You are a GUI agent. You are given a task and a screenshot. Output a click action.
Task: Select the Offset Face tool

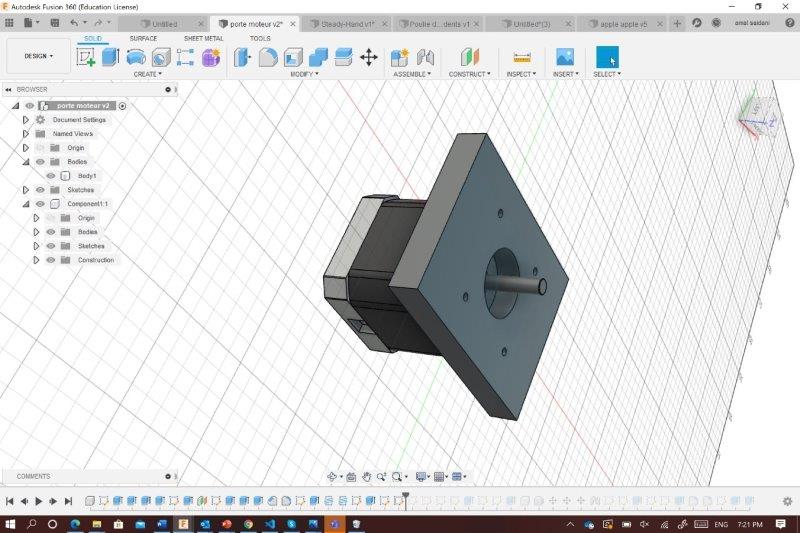point(343,57)
